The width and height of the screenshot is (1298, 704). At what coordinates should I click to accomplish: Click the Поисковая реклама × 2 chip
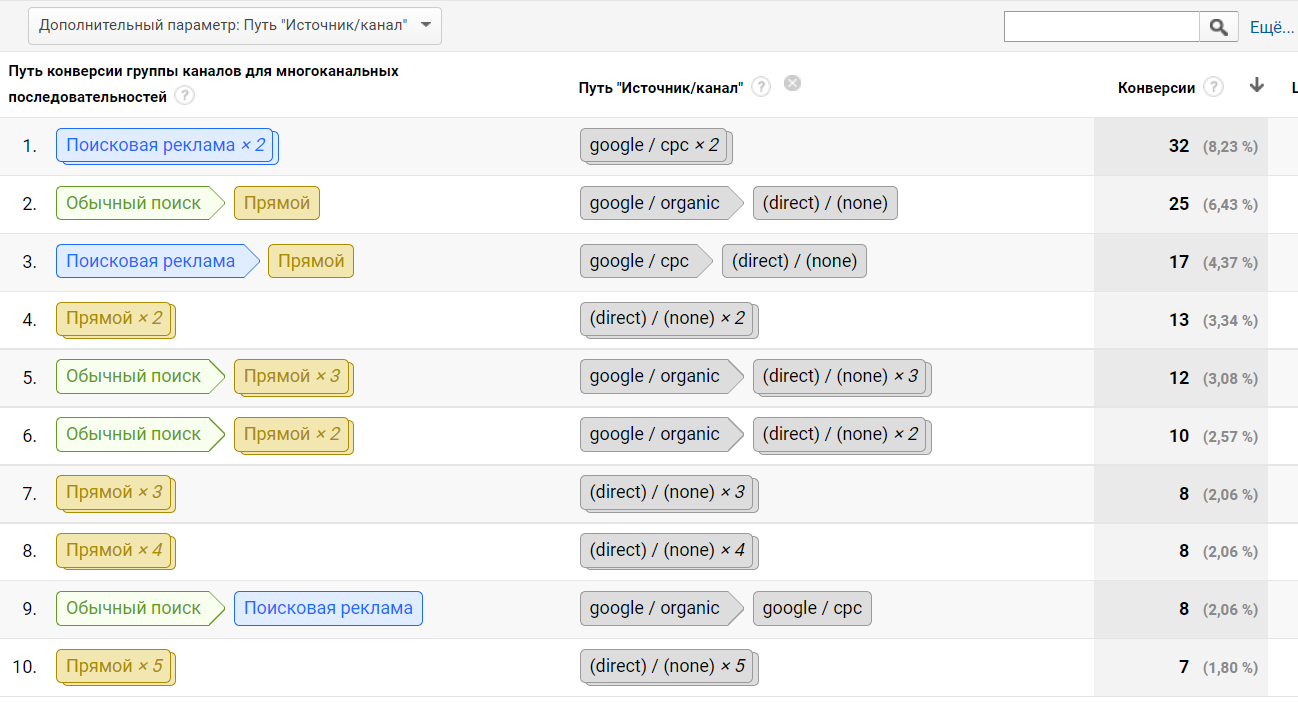[x=166, y=146]
